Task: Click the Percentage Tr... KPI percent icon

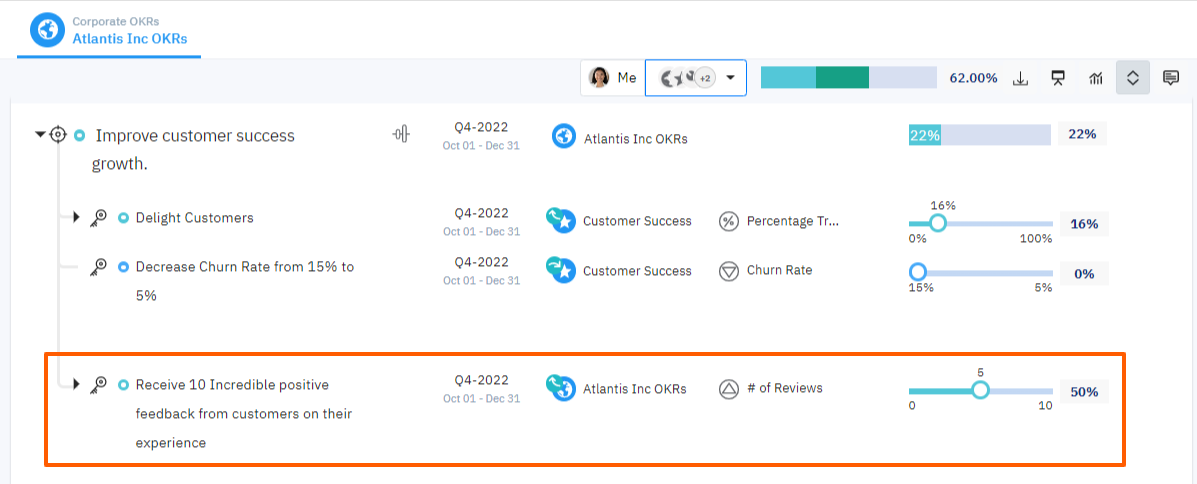Action: [x=729, y=221]
